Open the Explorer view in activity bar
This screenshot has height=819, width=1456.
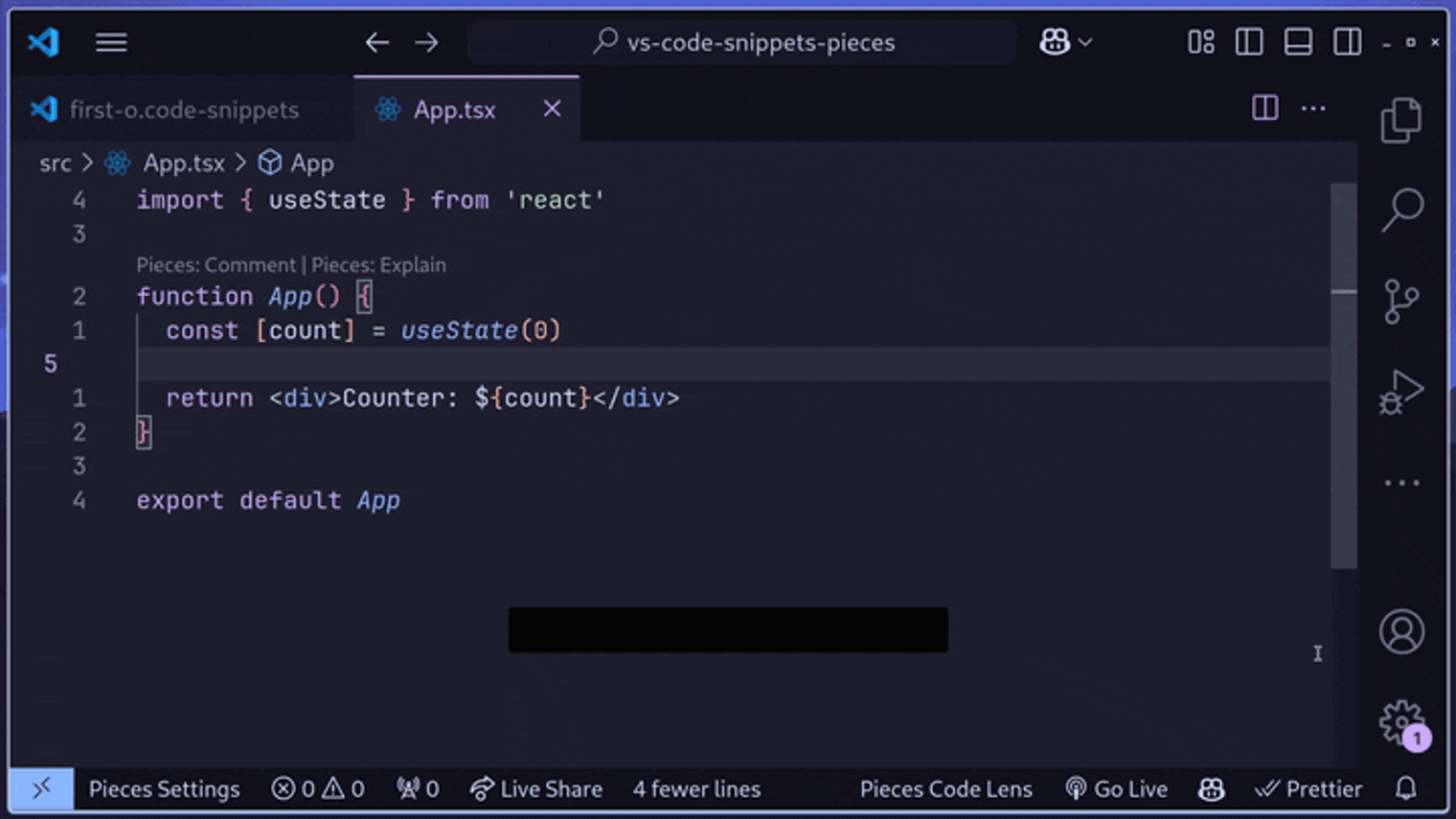(1401, 121)
